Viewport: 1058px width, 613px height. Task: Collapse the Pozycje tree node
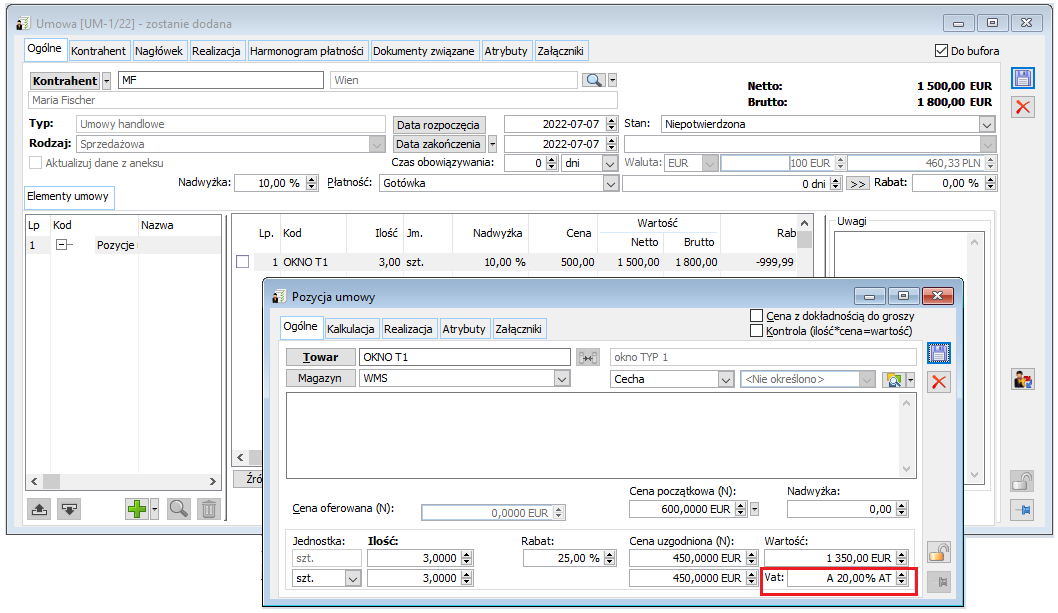coord(62,244)
